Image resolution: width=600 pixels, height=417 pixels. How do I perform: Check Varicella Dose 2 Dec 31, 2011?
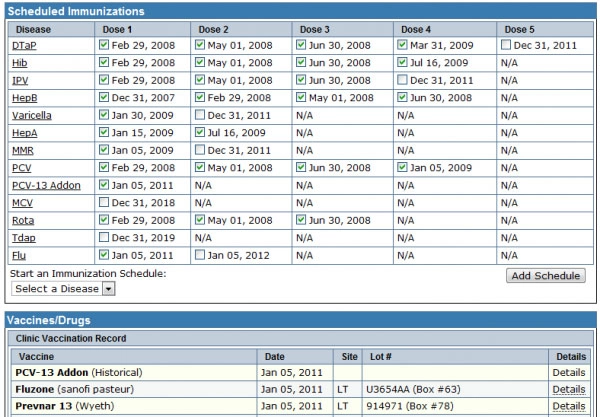click(x=200, y=115)
